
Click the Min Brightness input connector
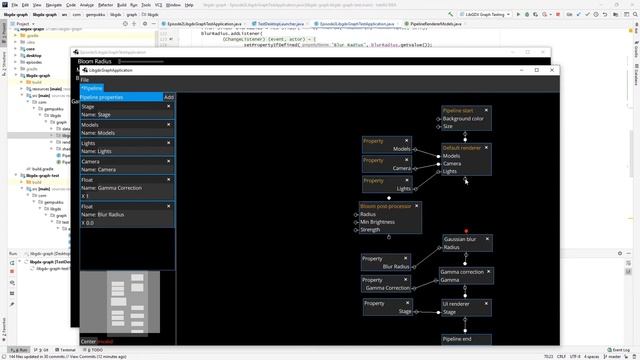(356, 222)
